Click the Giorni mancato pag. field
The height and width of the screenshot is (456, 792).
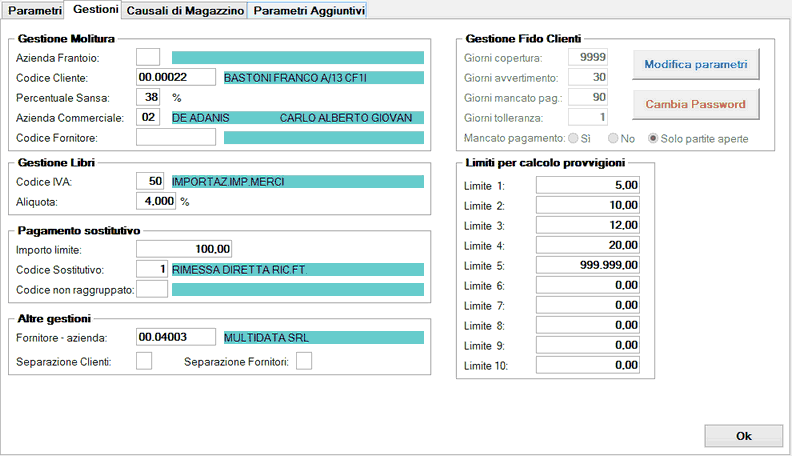point(587,97)
